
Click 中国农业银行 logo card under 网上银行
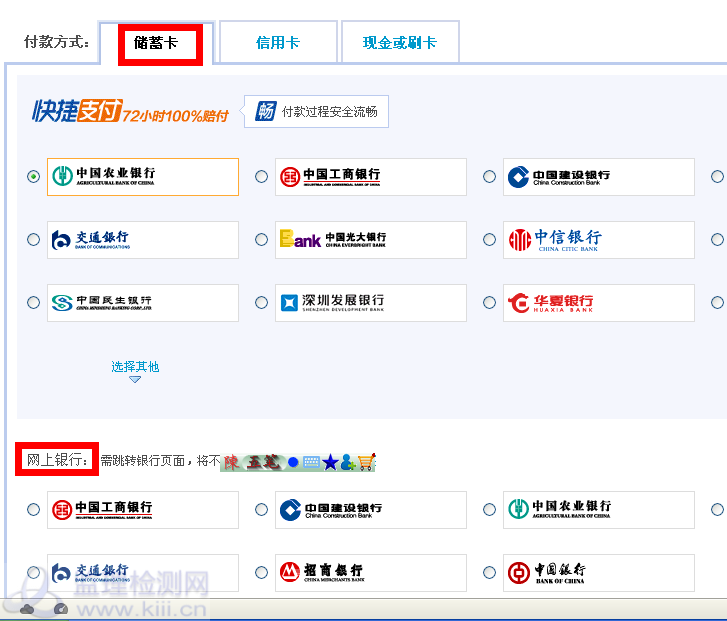(599, 510)
